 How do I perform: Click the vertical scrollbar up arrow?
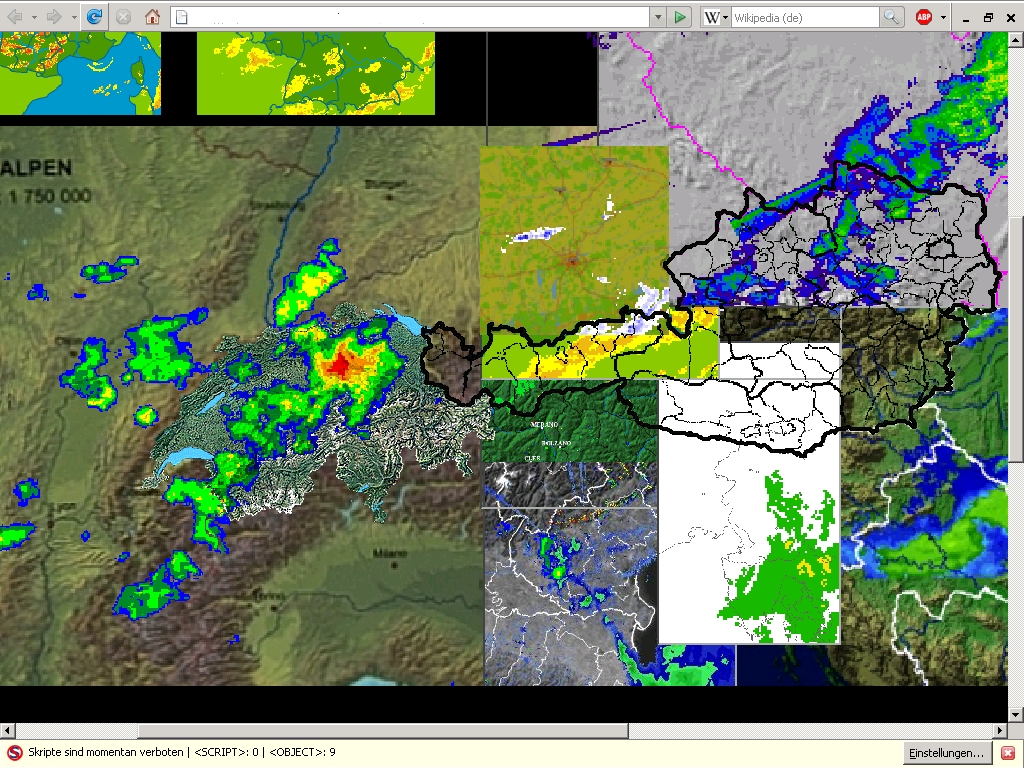1016,39
